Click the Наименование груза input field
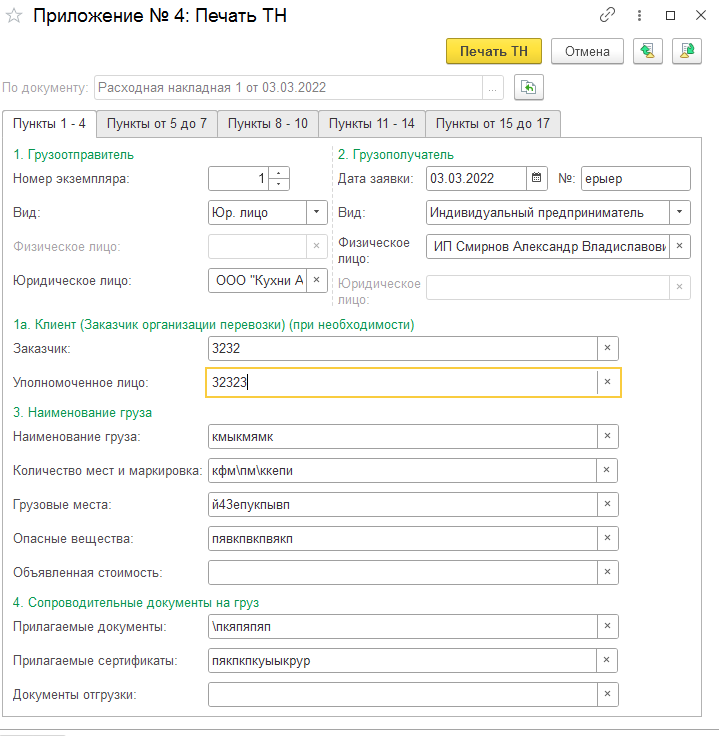The width and height of the screenshot is (719, 736). [x=403, y=436]
